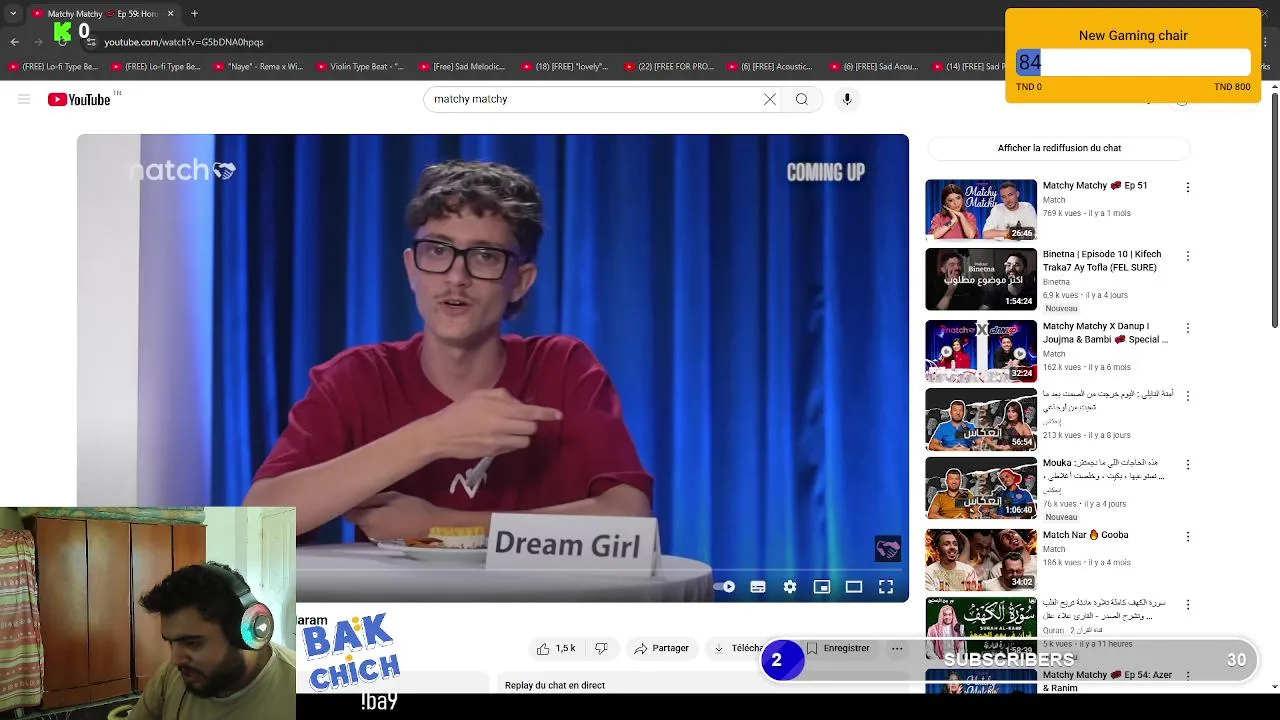This screenshot has height=720, width=1280.
Task: Click the page vertical scrollbar thumb
Action: pyautogui.click(x=1274, y=208)
